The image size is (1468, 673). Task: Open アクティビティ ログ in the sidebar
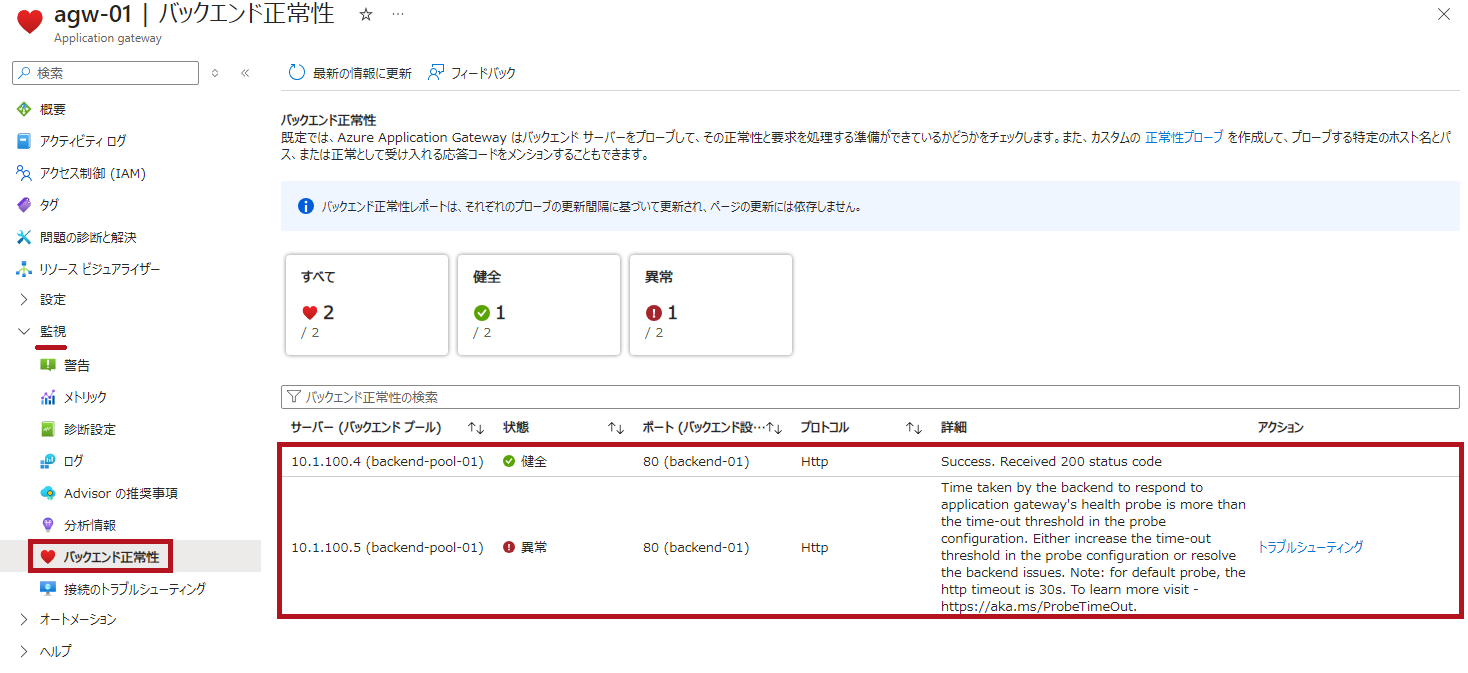pyautogui.click(x=84, y=141)
